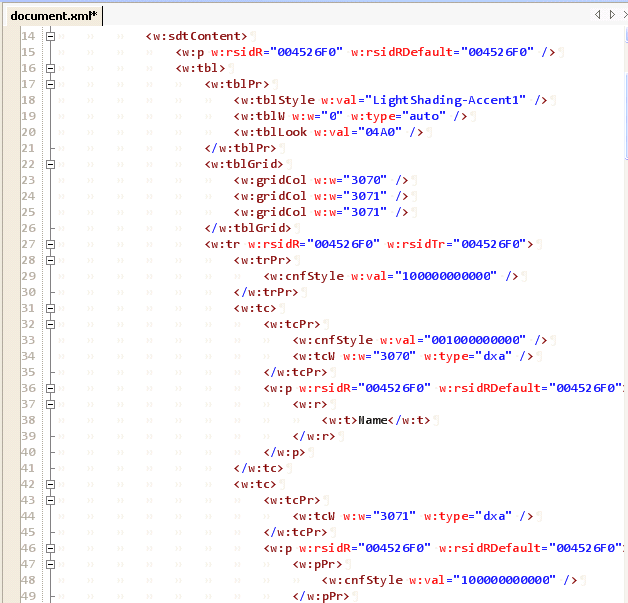Collapse the w:tbl node on line 16
This screenshot has width=628, height=603.
[50, 68]
